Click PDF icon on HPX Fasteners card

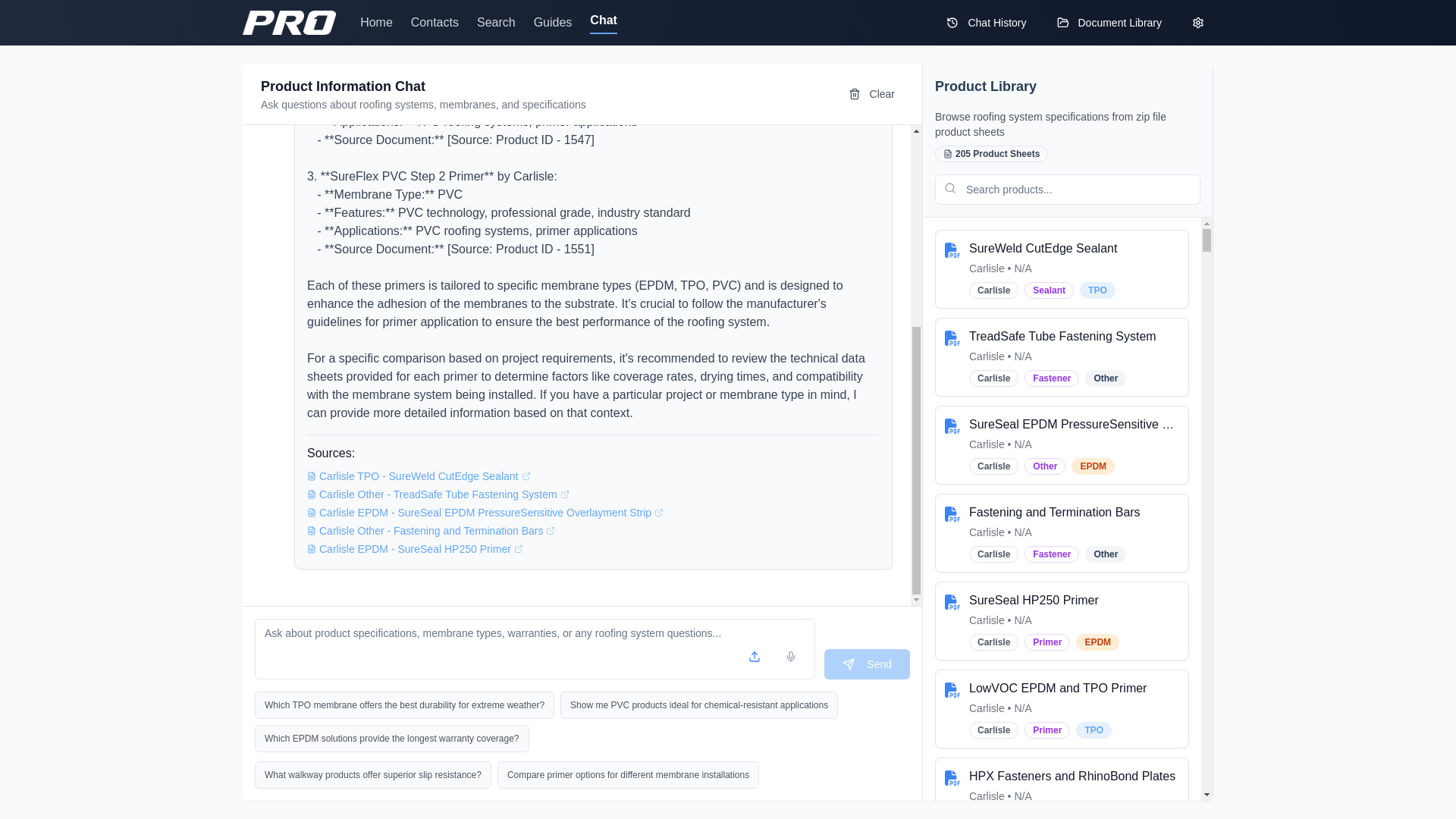[952, 778]
